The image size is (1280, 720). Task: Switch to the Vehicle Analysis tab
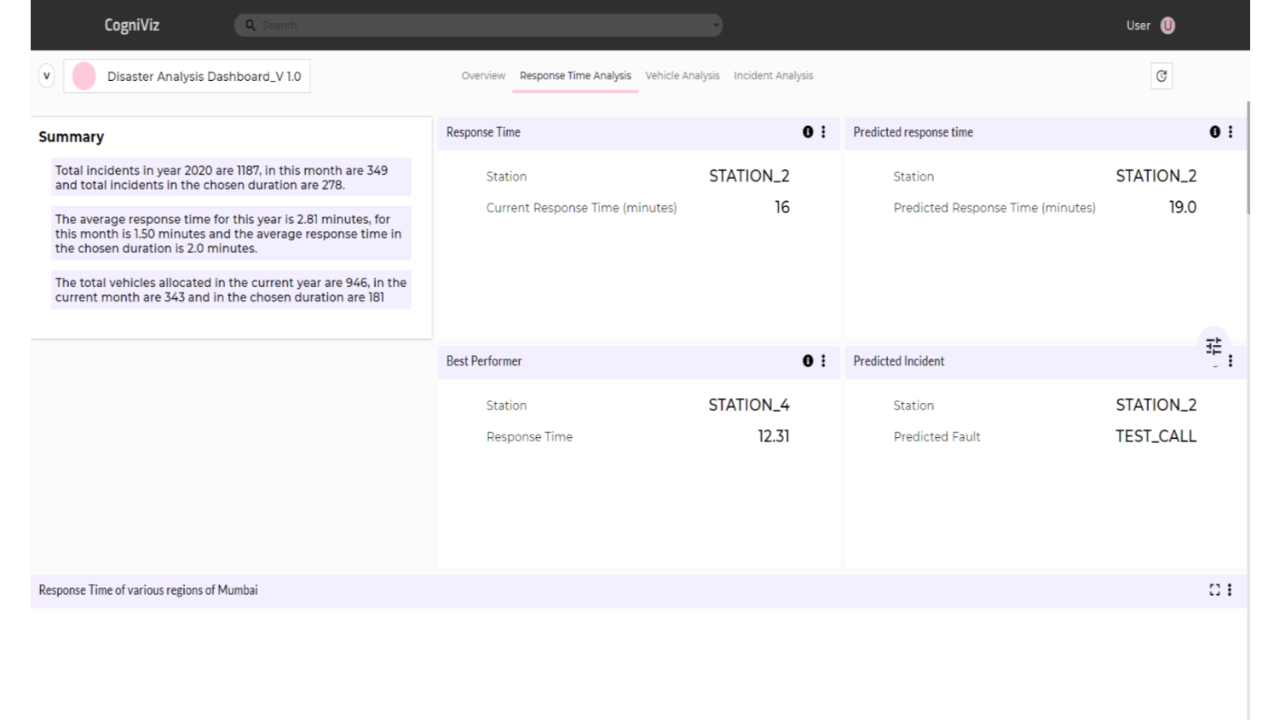pos(683,76)
